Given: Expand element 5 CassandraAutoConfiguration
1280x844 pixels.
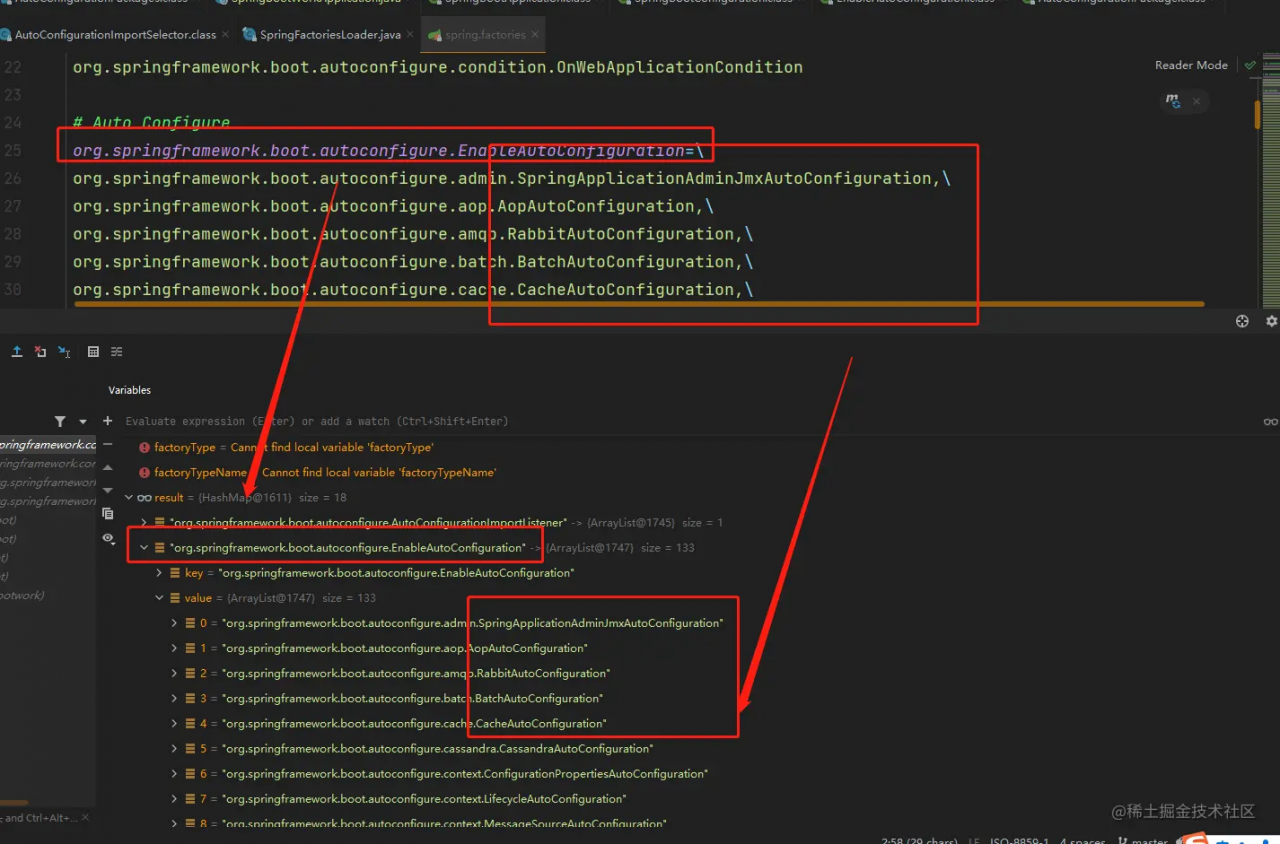Looking at the screenshot, I should 175,748.
